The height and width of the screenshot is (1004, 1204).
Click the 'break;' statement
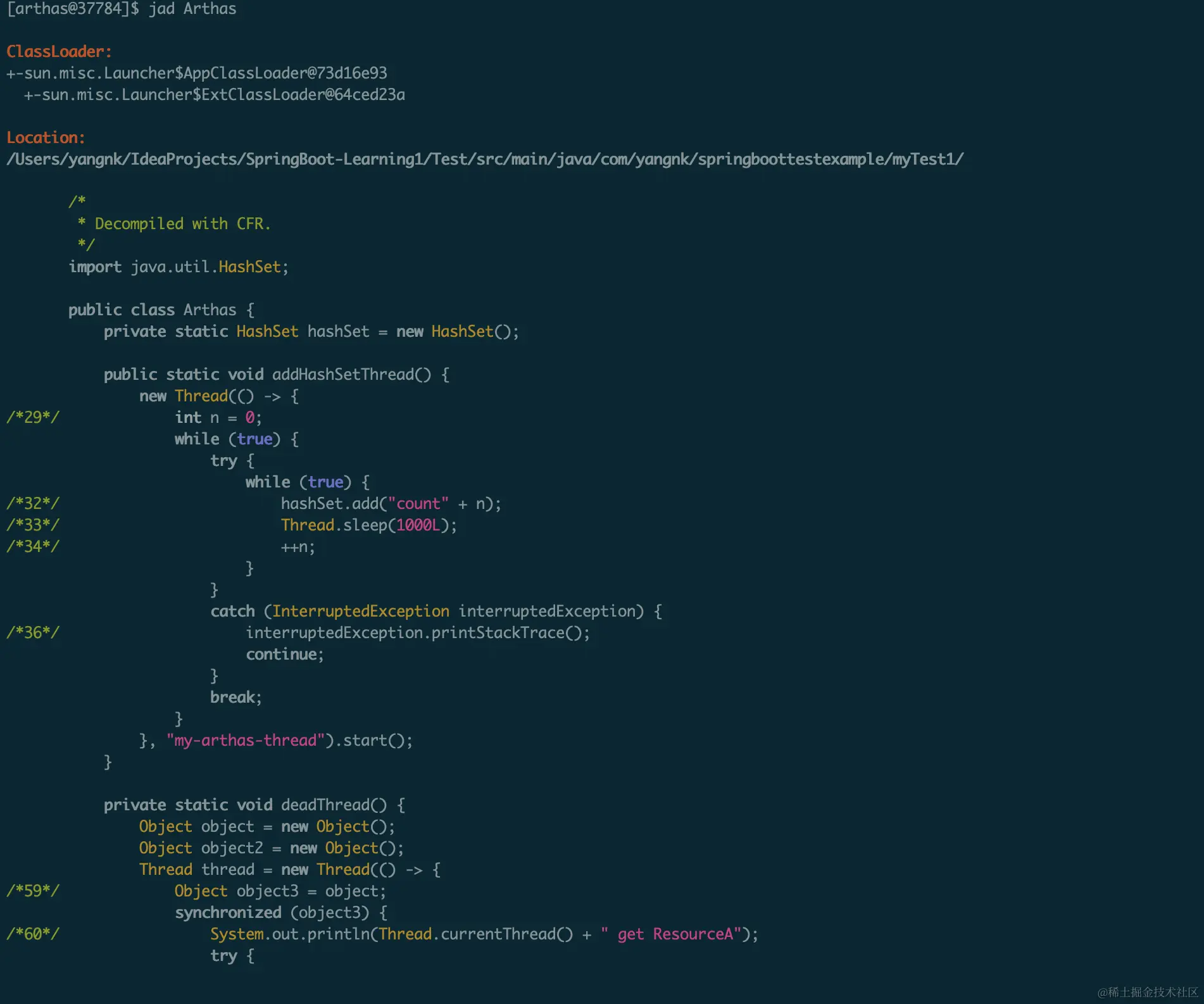(236, 697)
